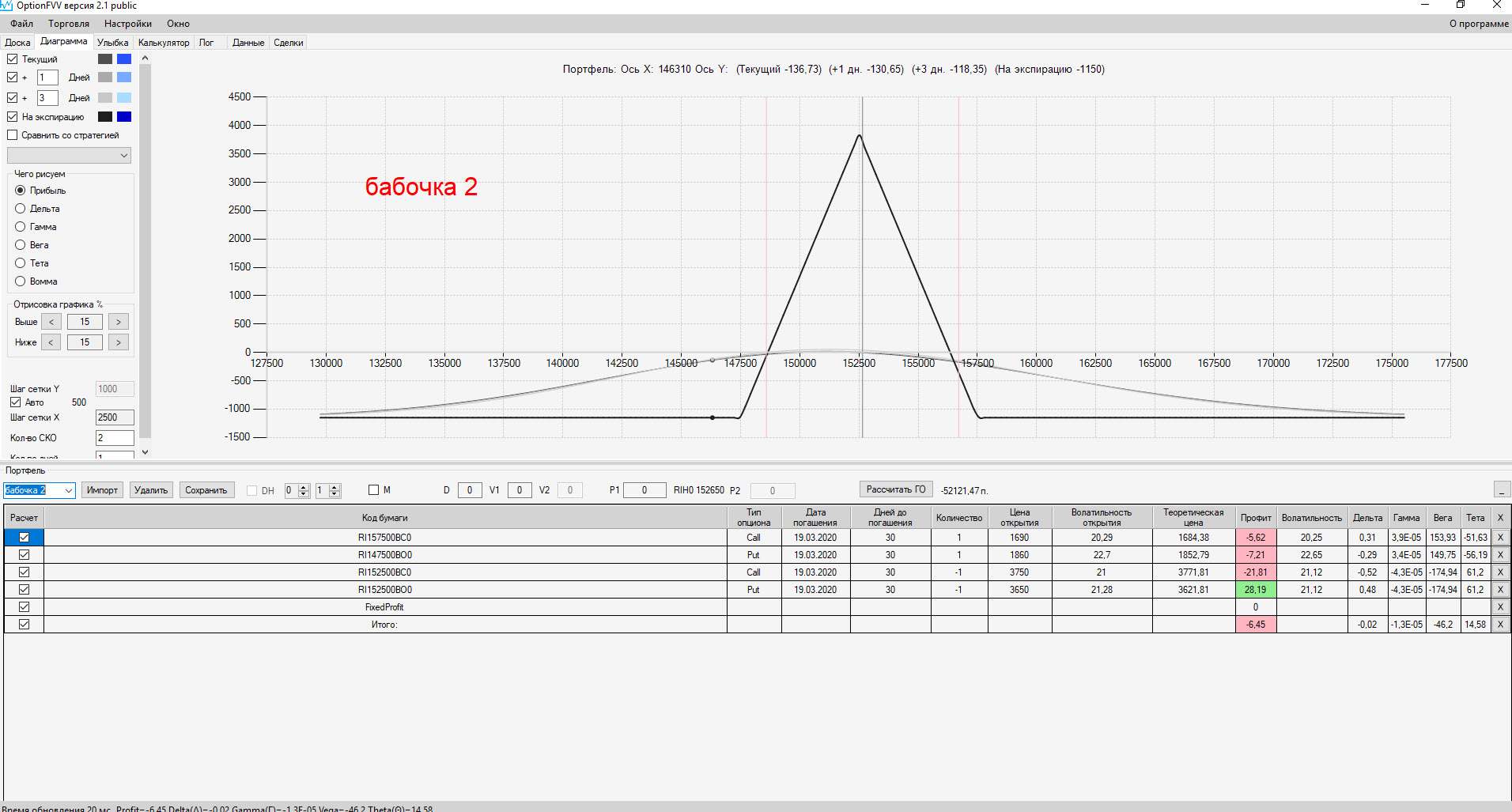
Task: Click the settings panel vertical scrollbar
Action: pyautogui.click(x=145, y=251)
